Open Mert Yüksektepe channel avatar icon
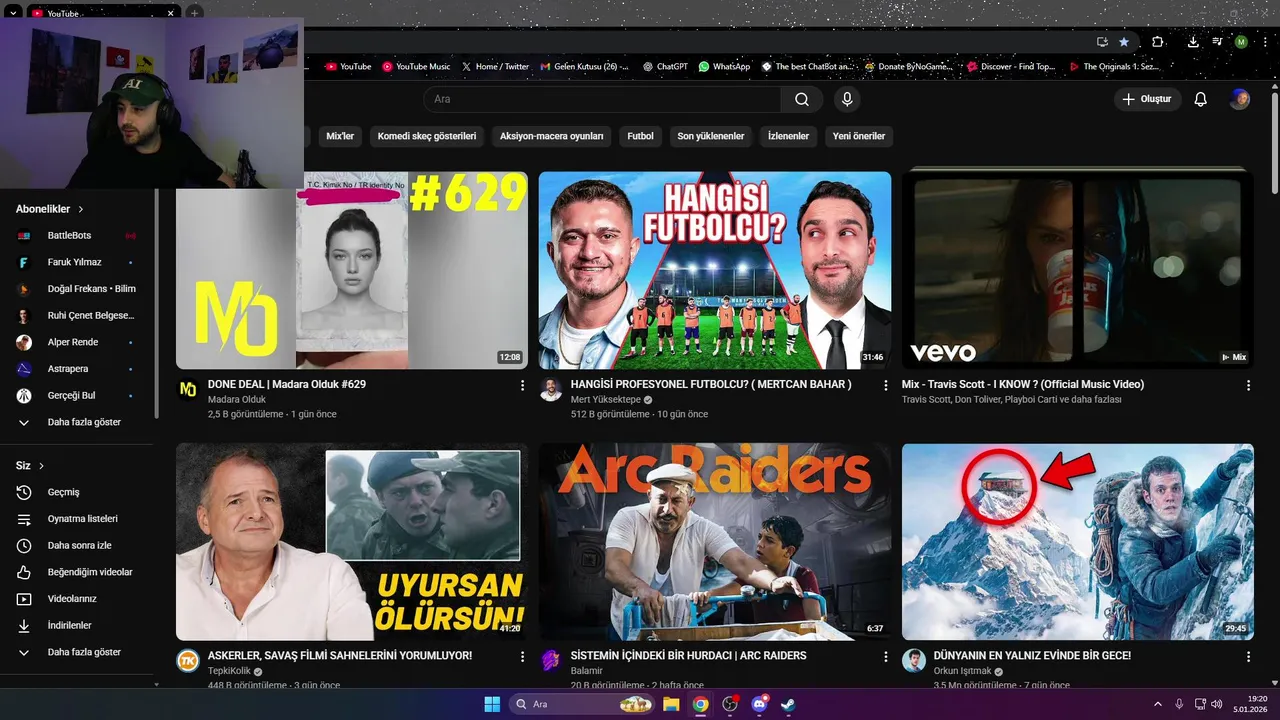Image resolution: width=1280 pixels, height=720 pixels. click(551, 389)
